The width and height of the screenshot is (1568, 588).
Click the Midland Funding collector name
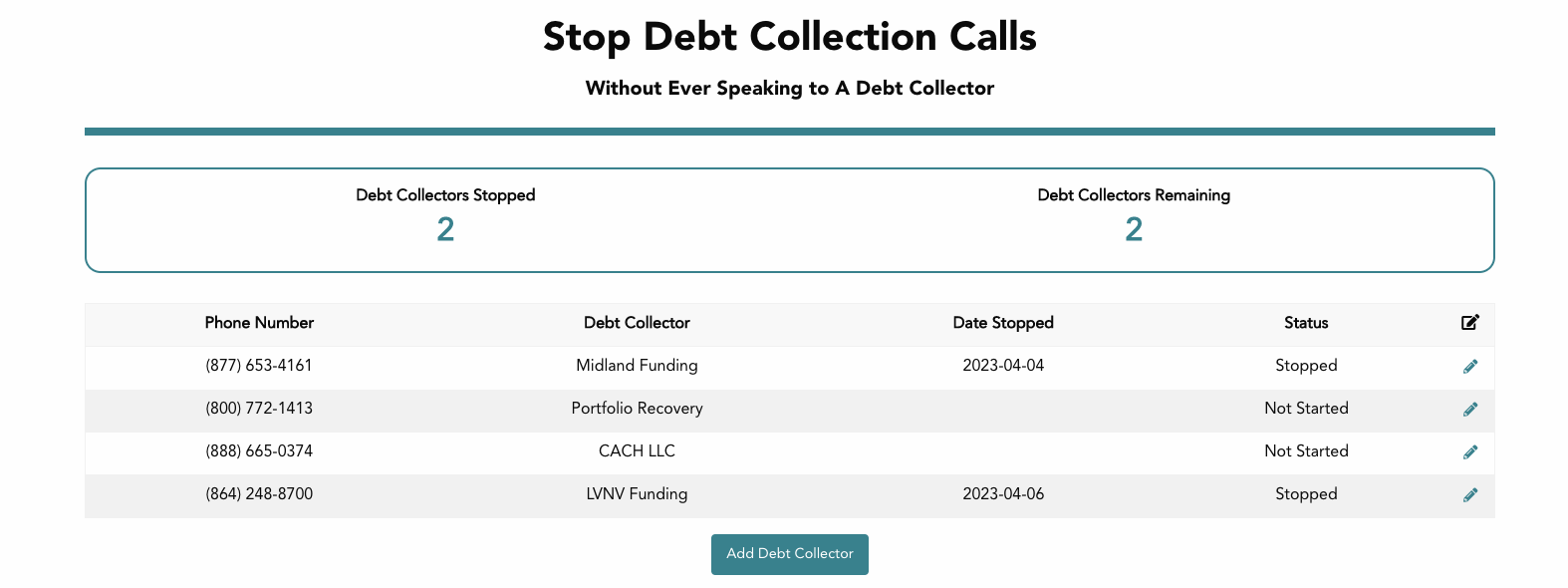pyautogui.click(x=637, y=366)
